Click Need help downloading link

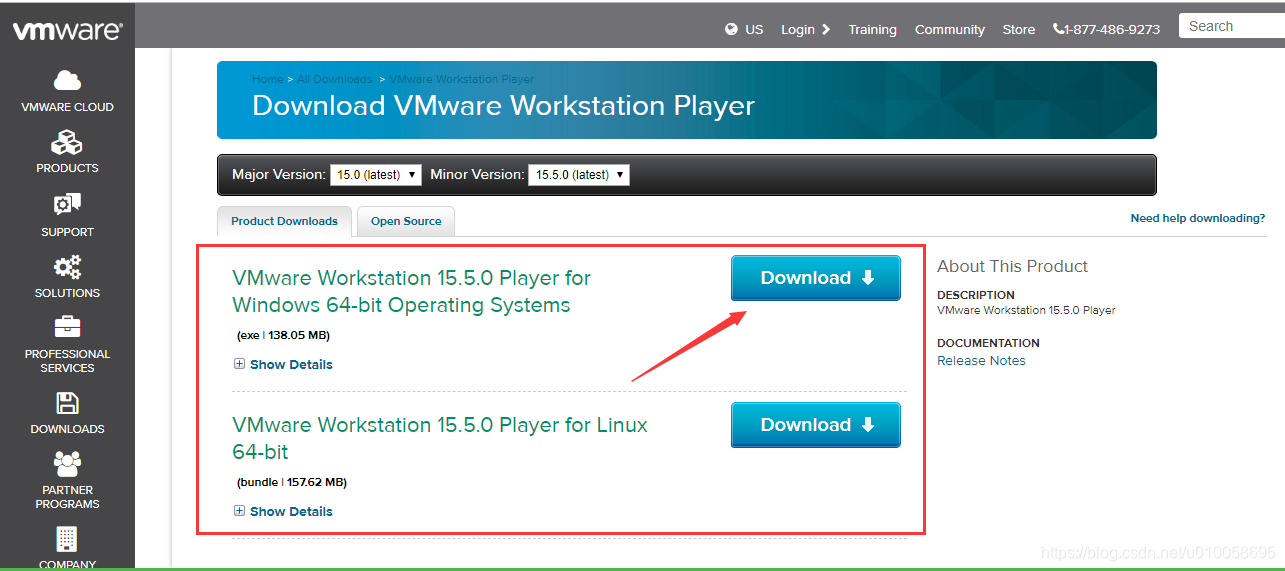(1197, 217)
